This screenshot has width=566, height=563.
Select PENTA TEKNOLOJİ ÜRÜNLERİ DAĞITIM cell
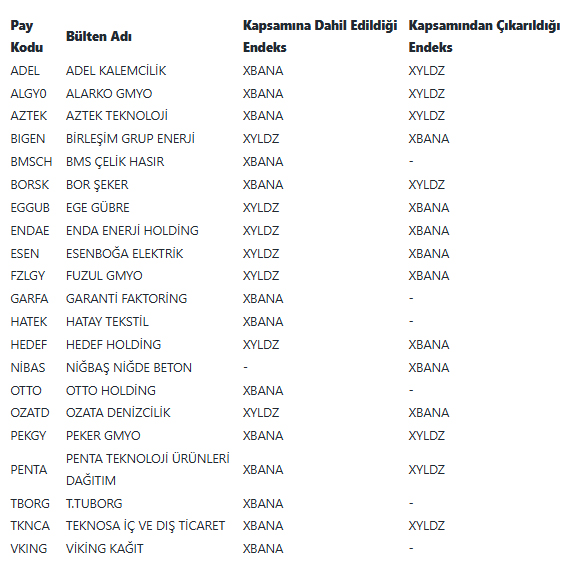click(148, 470)
